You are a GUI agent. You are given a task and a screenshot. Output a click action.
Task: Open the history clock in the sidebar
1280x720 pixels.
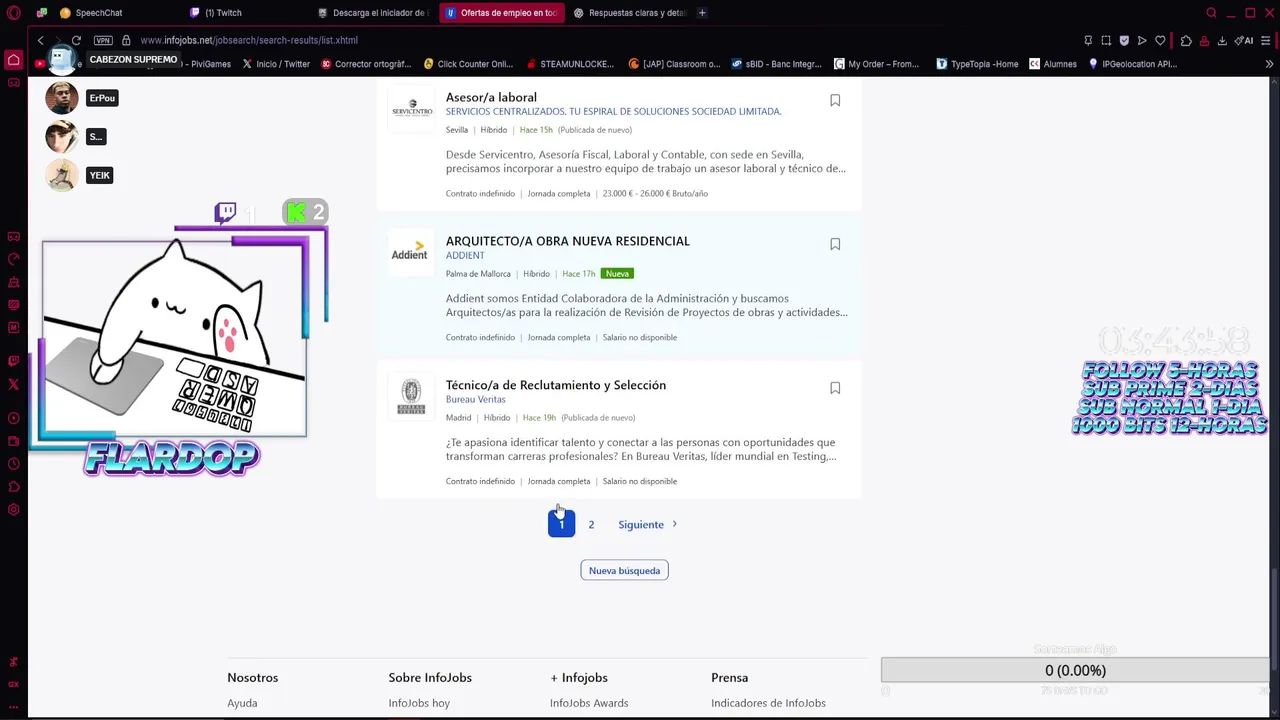tap(13, 464)
